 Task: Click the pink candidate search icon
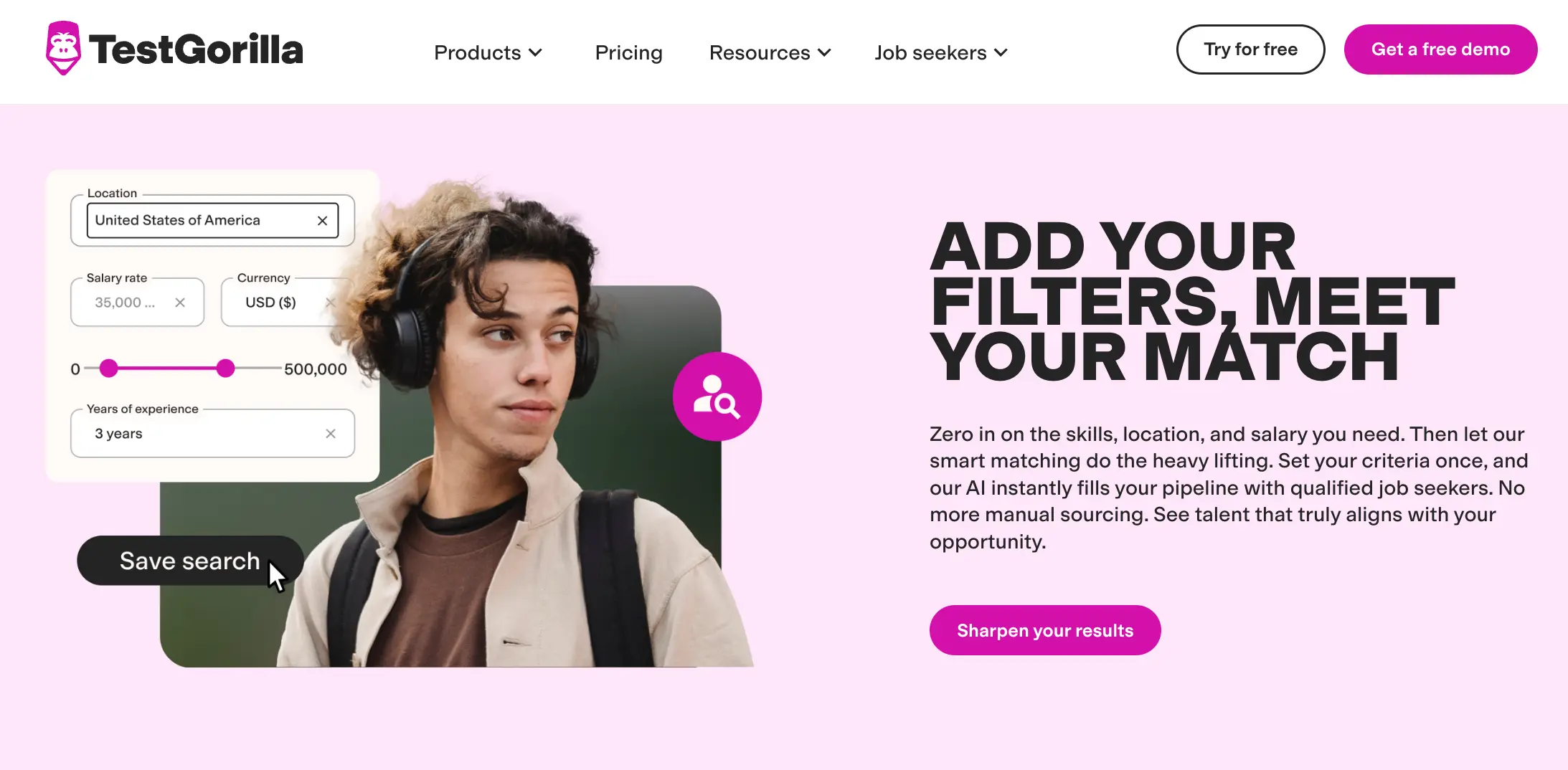coord(717,395)
